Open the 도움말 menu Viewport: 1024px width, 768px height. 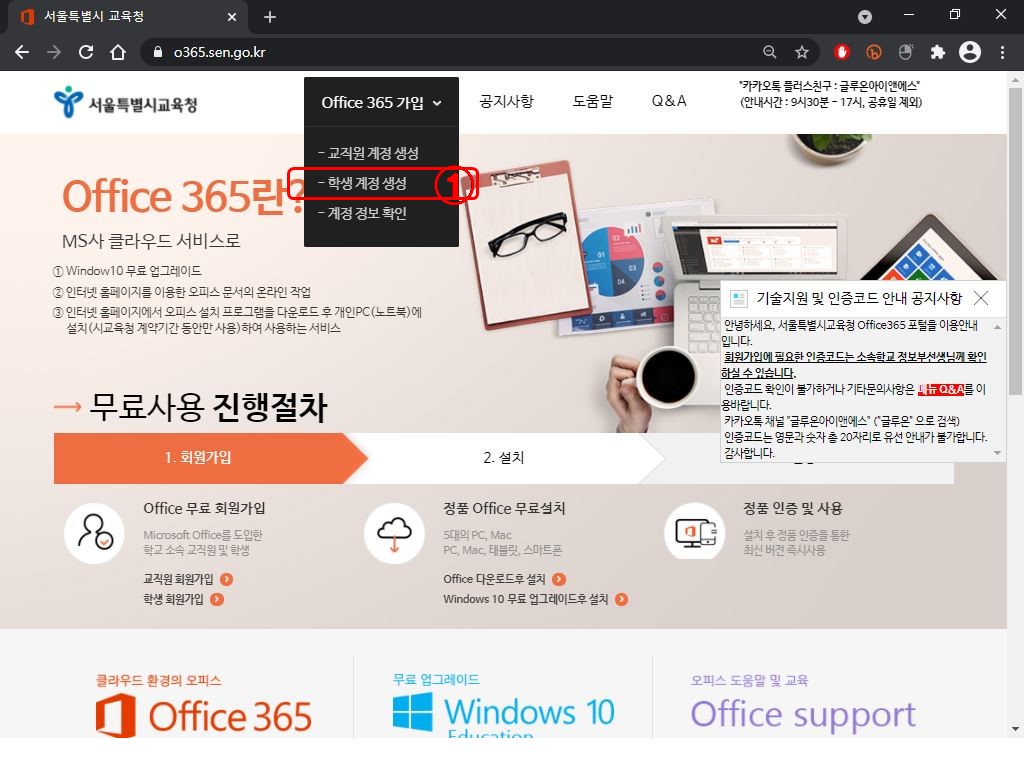click(x=593, y=101)
